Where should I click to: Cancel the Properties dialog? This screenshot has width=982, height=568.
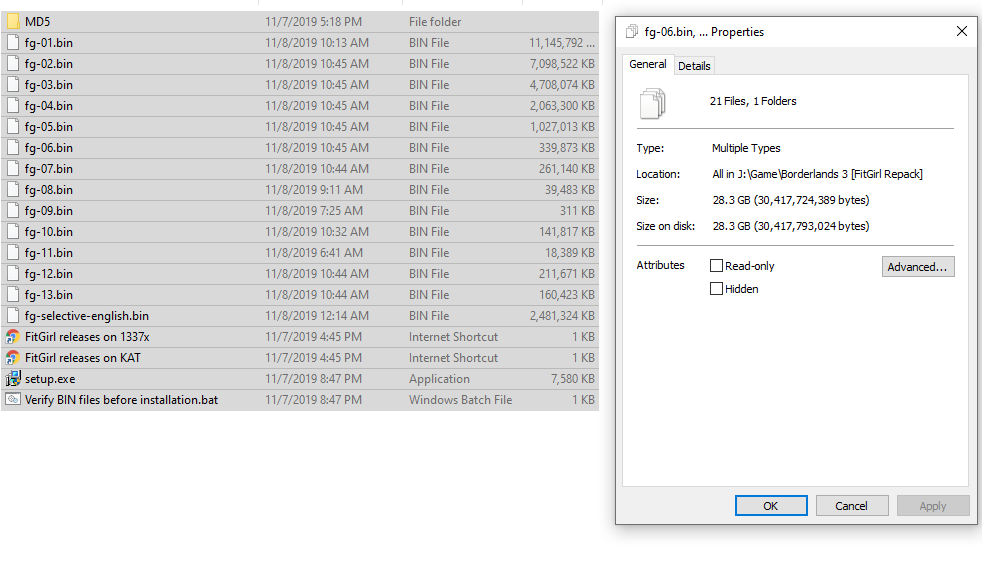[x=851, y=506]
